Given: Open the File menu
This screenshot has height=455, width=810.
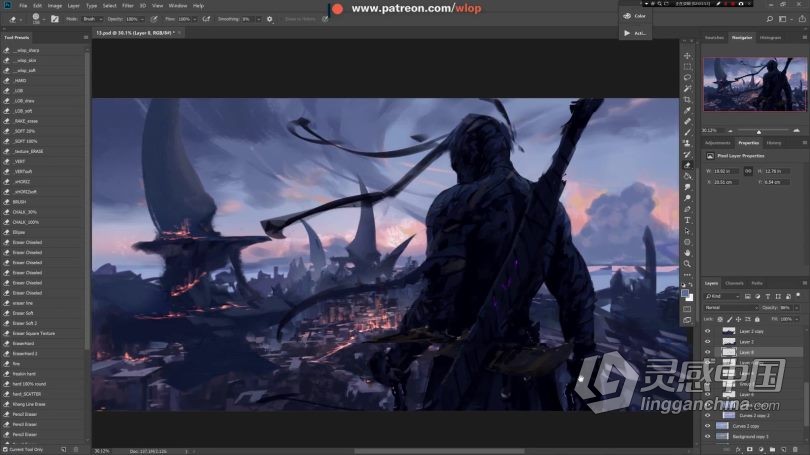Looking at the screenshot, I should 23,6.
